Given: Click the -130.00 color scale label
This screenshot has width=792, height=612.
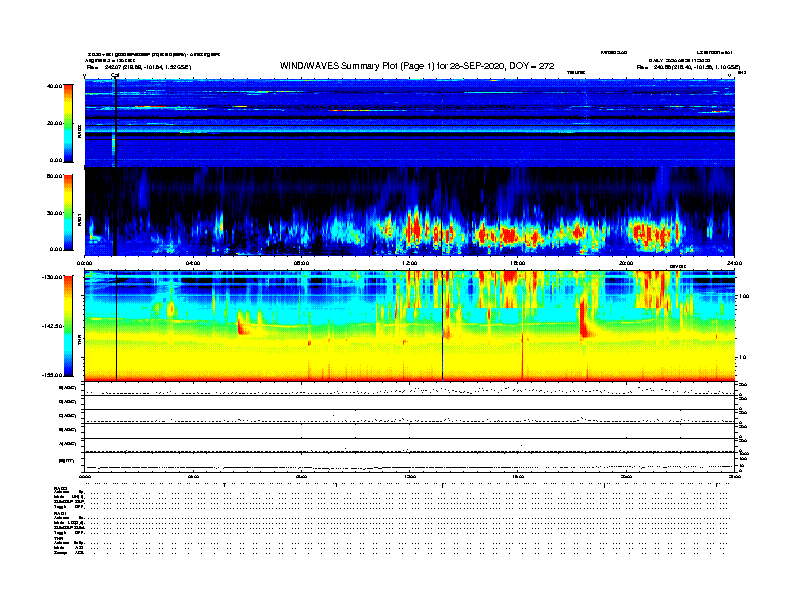Looking at the screenshot, I should point(53,277).
